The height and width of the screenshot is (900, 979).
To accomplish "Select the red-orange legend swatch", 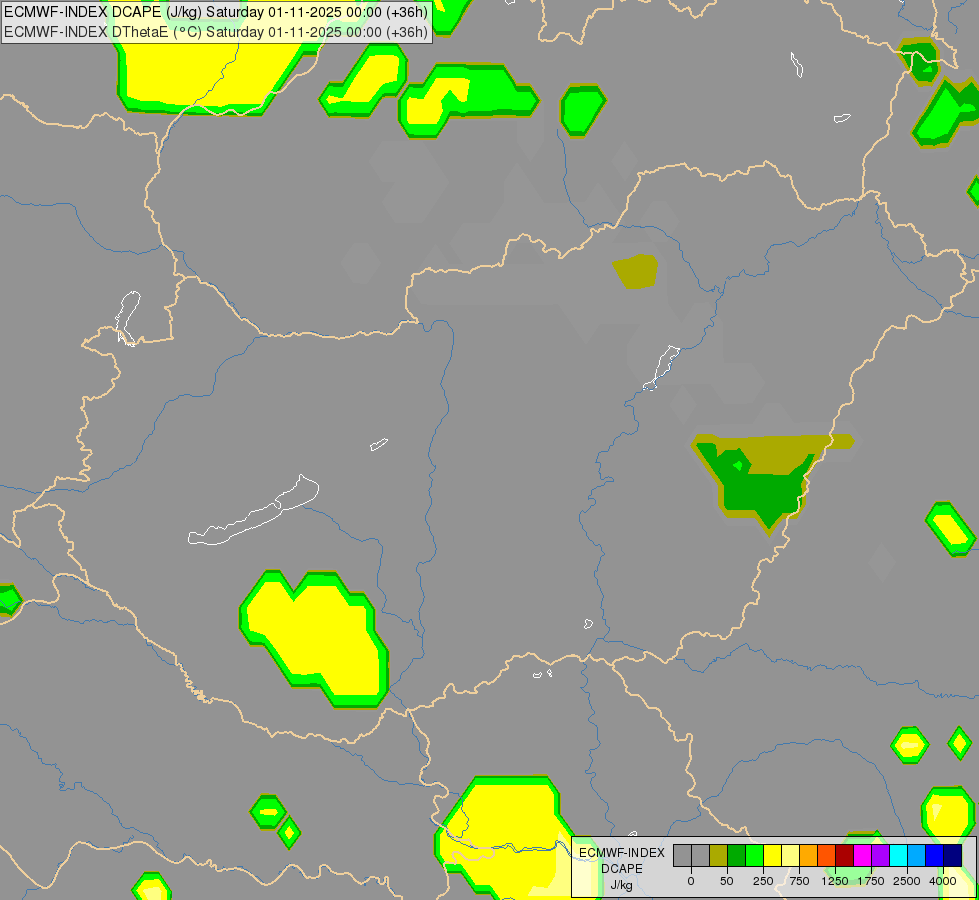I will 827,855.
